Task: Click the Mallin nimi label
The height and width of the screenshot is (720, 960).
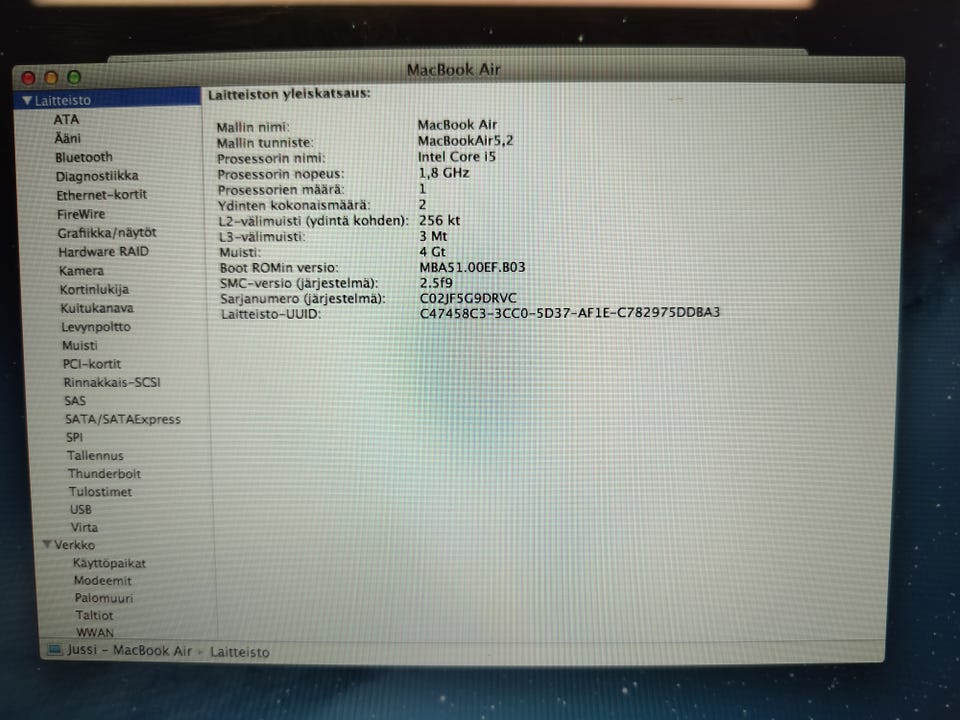Action: (x=252, y=127)
